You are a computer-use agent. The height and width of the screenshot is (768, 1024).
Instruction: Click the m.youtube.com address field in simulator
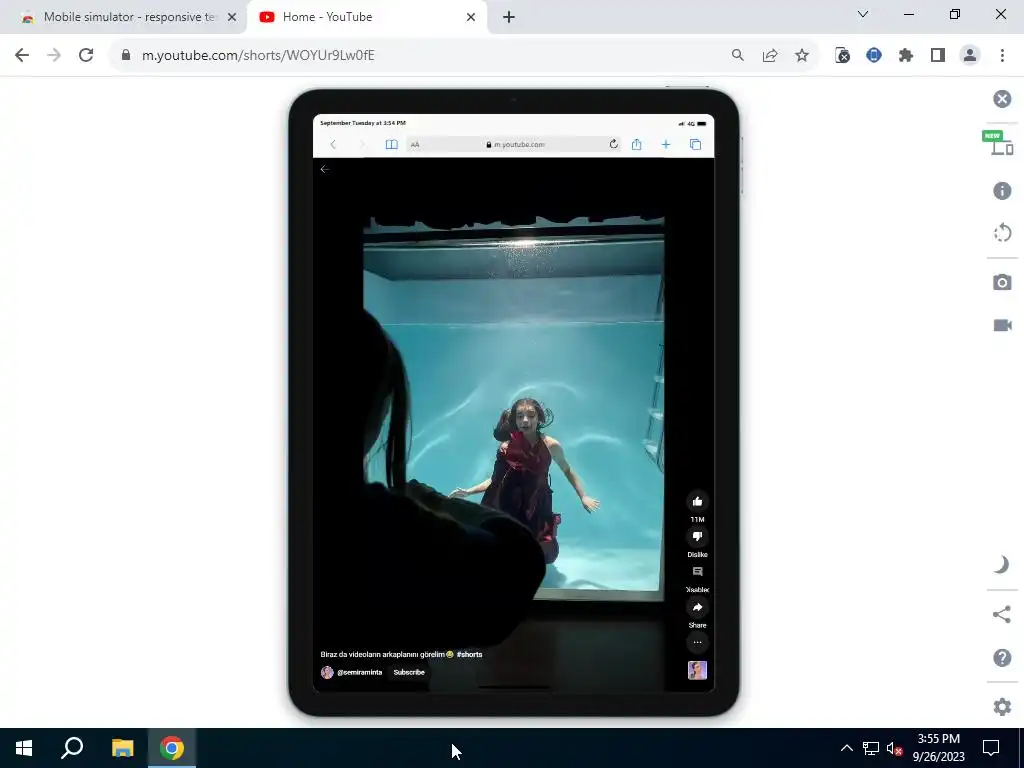[515, 144]
